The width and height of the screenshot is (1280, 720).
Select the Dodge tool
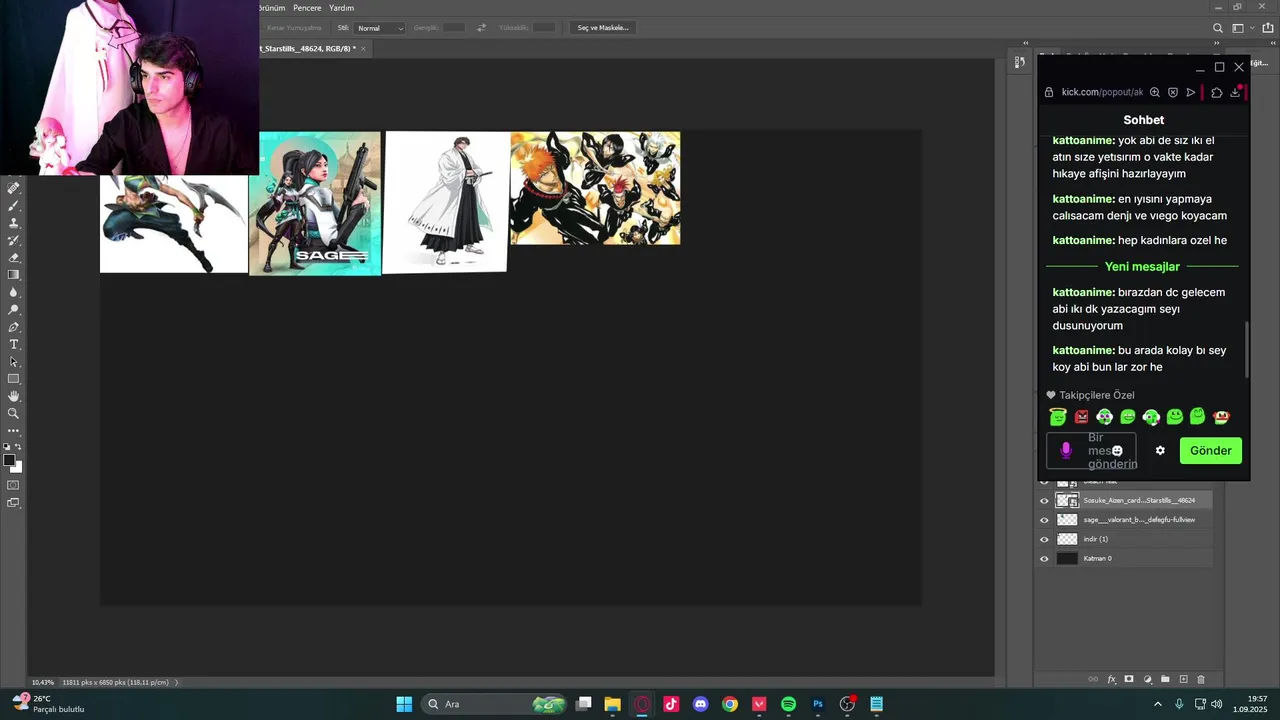click(x=14, y=309)
